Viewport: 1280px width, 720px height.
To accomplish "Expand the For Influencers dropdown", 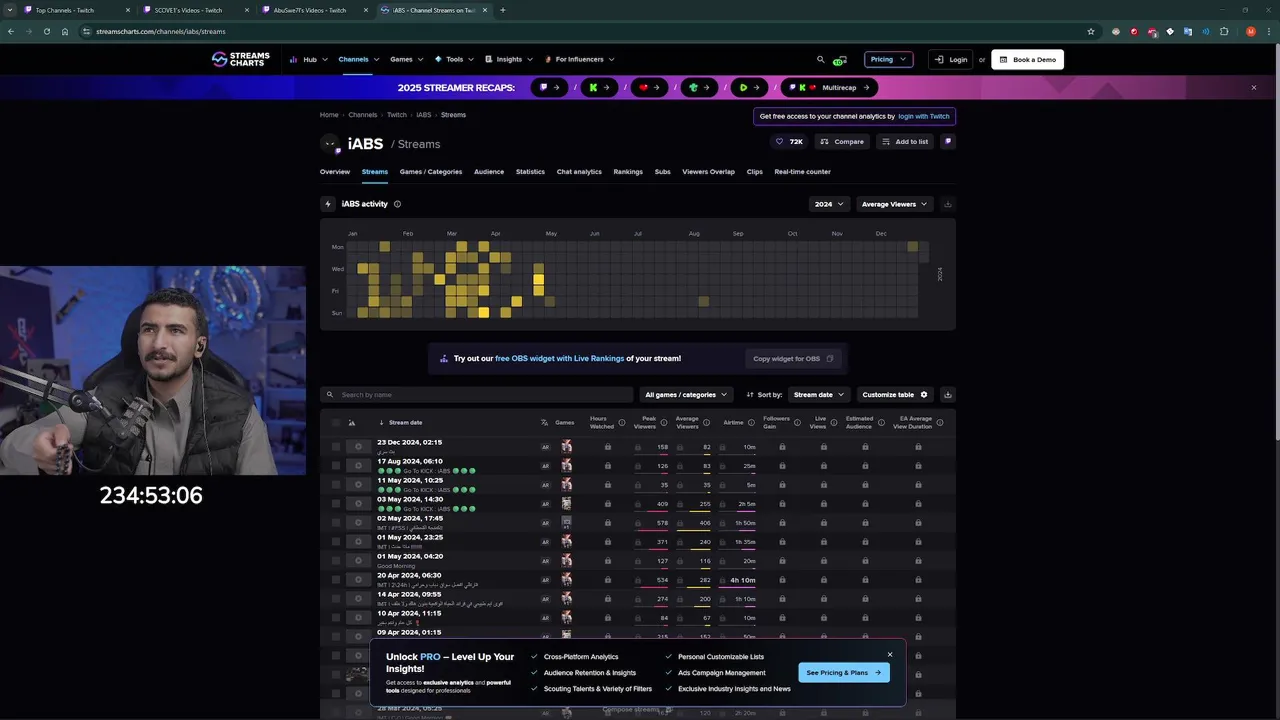I will [x=579, y=59].
